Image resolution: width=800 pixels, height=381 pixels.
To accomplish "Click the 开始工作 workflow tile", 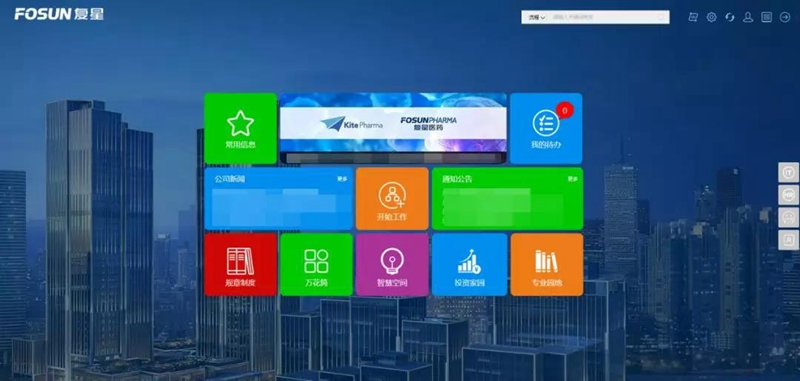I will [392, 198].
